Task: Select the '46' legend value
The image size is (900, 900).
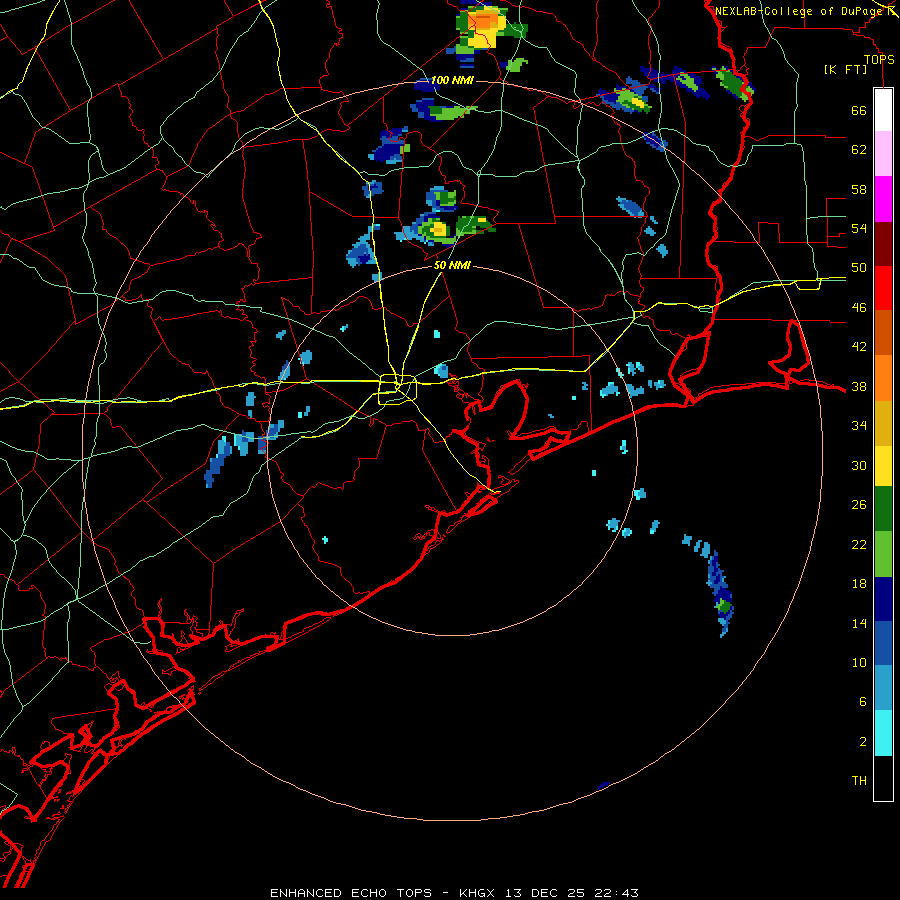Action: pos(859,308)
